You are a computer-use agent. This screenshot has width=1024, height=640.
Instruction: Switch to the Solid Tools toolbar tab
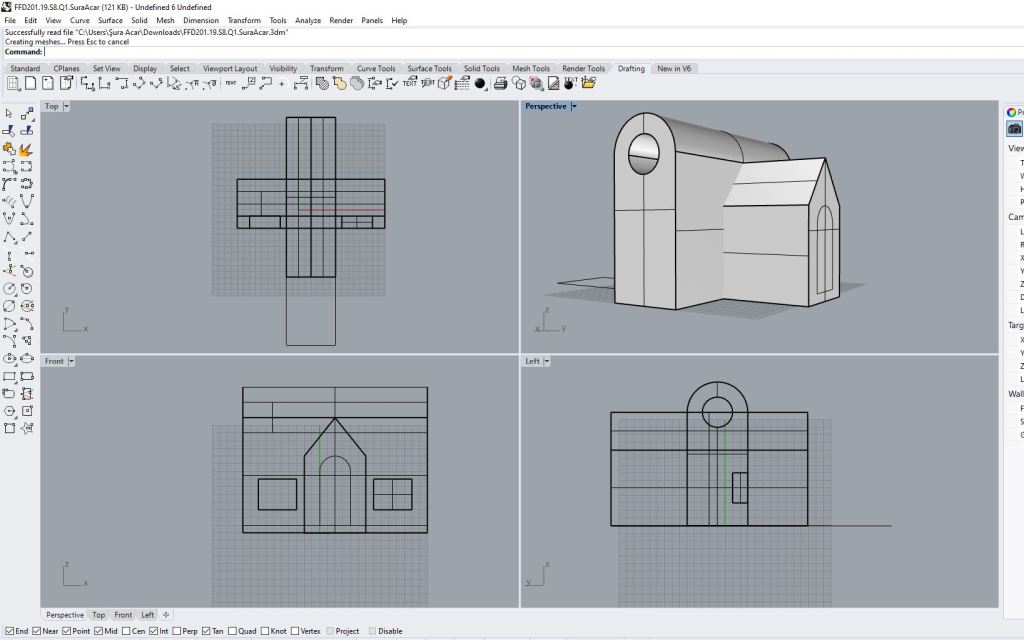[x=481, y=69]
